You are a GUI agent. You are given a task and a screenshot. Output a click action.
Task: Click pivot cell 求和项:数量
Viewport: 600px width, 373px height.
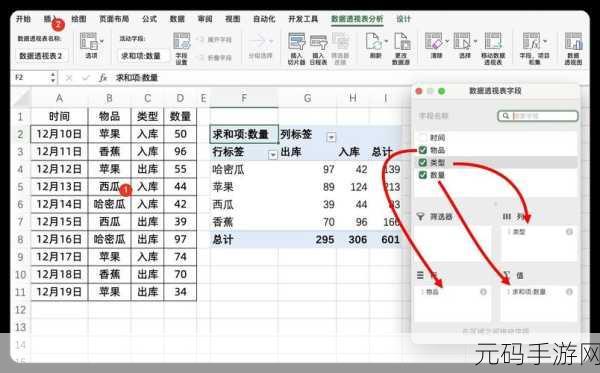click(x=244, y=134)
